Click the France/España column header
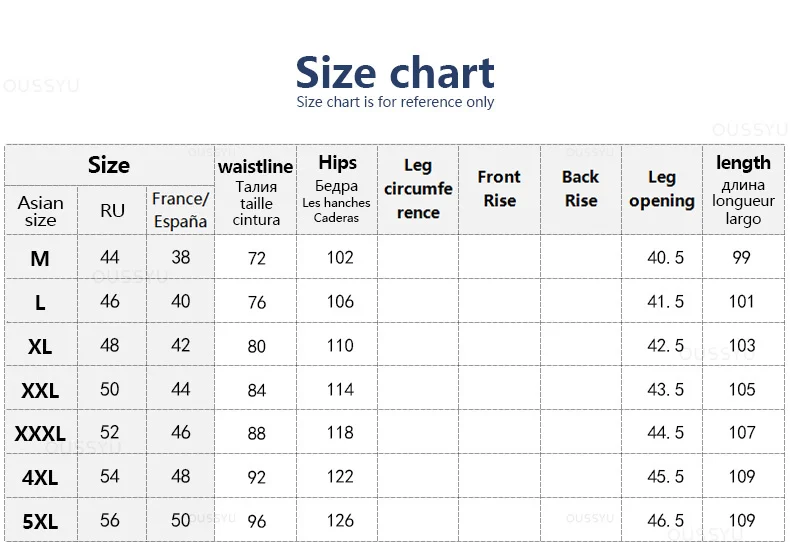This screenshot has width=790, height=542. pos(180,210)
